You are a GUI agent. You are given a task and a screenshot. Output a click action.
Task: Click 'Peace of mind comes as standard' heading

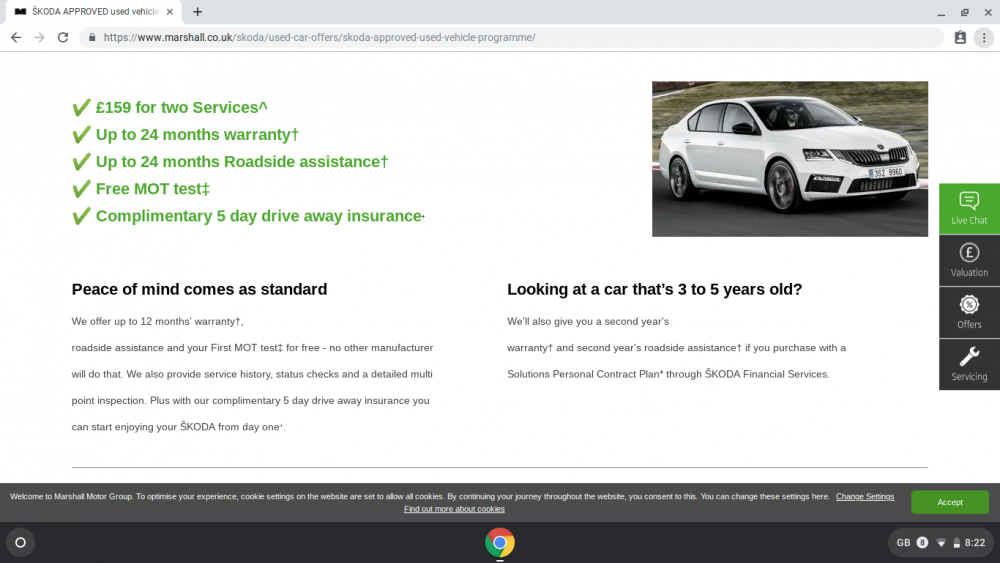click(199, 289)
